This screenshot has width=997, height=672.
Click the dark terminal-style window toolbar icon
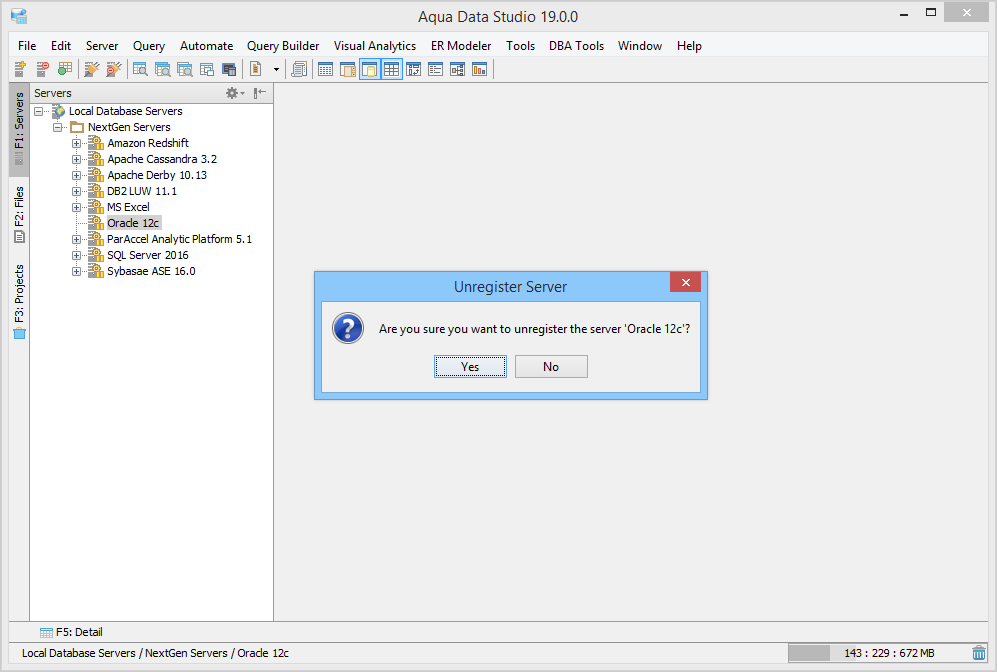[x=229, y=69]
